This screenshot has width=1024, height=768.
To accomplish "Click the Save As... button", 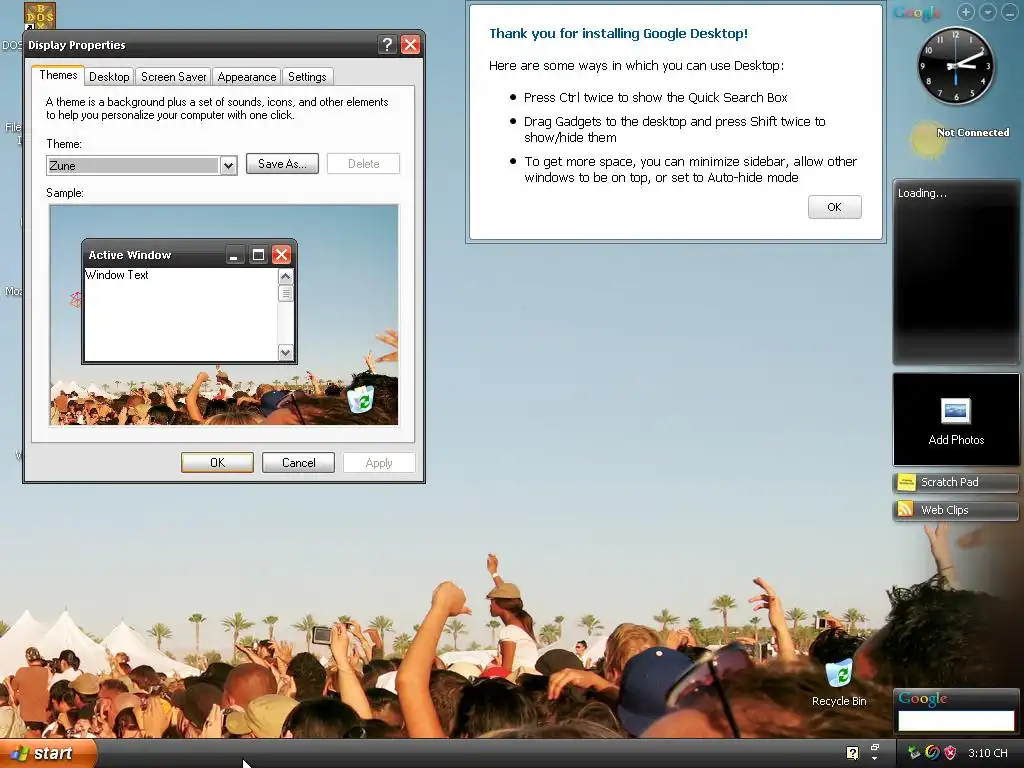I will pyautogui.click(x=282, y=164).
